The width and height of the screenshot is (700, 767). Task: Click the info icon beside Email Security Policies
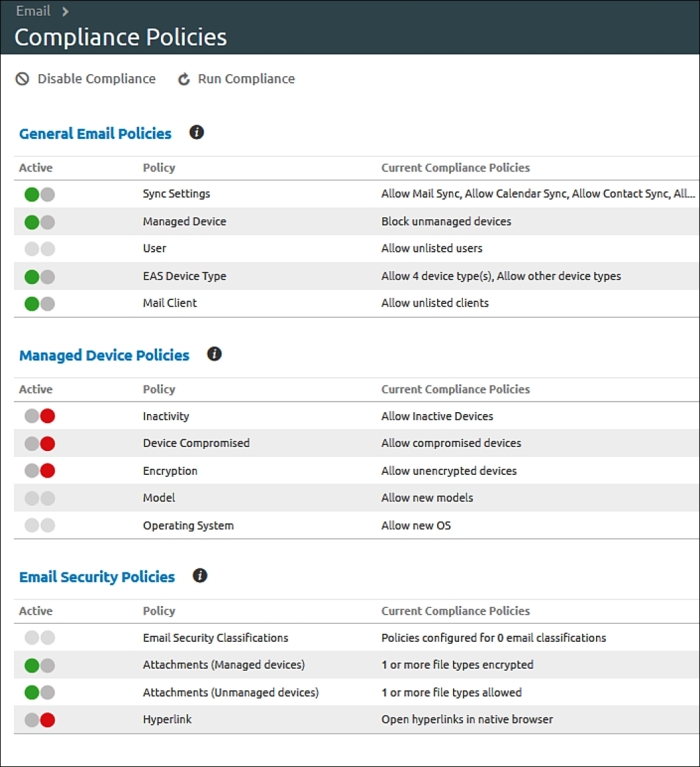(x=200, y=576)
